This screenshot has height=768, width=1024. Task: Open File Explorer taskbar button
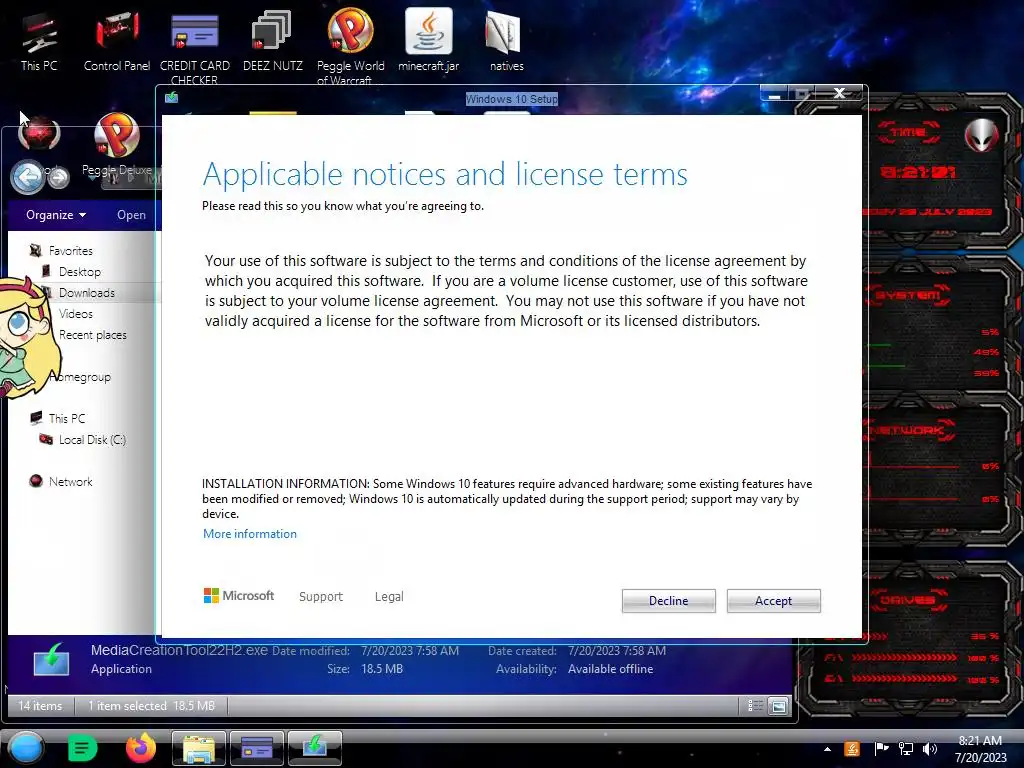[x=199, y=748]
